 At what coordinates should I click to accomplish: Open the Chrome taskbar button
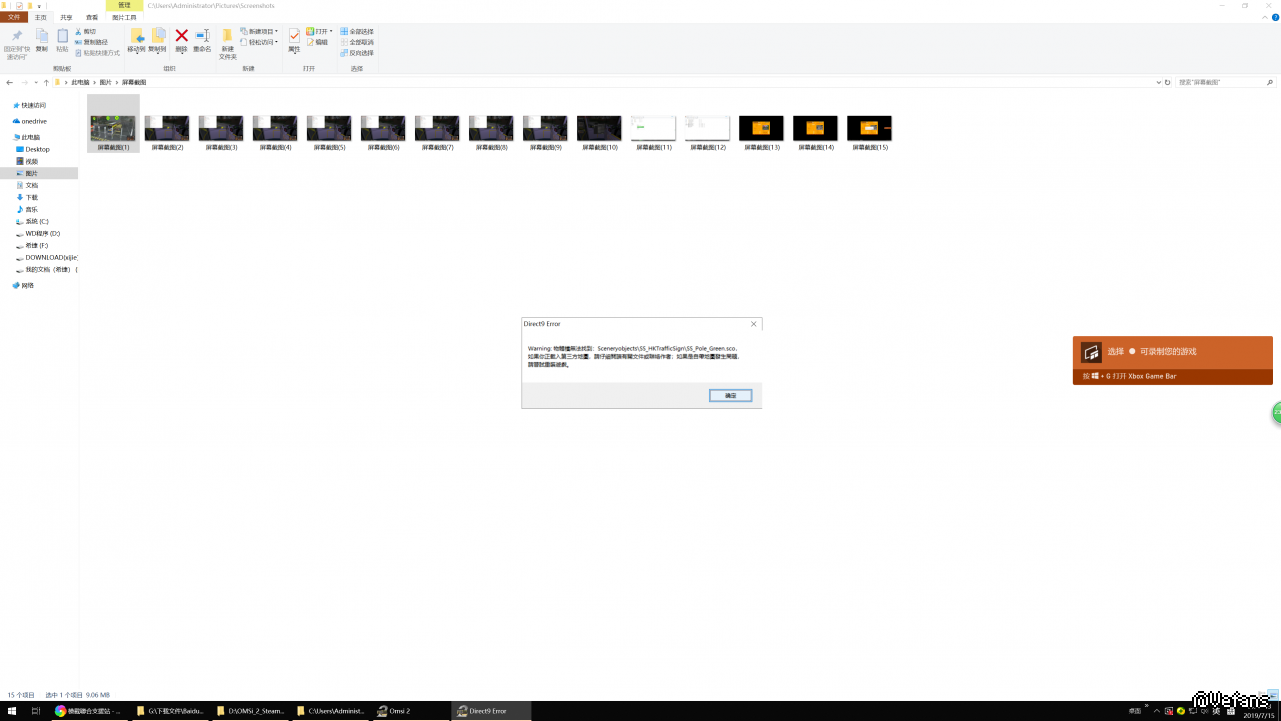point(90,711)
